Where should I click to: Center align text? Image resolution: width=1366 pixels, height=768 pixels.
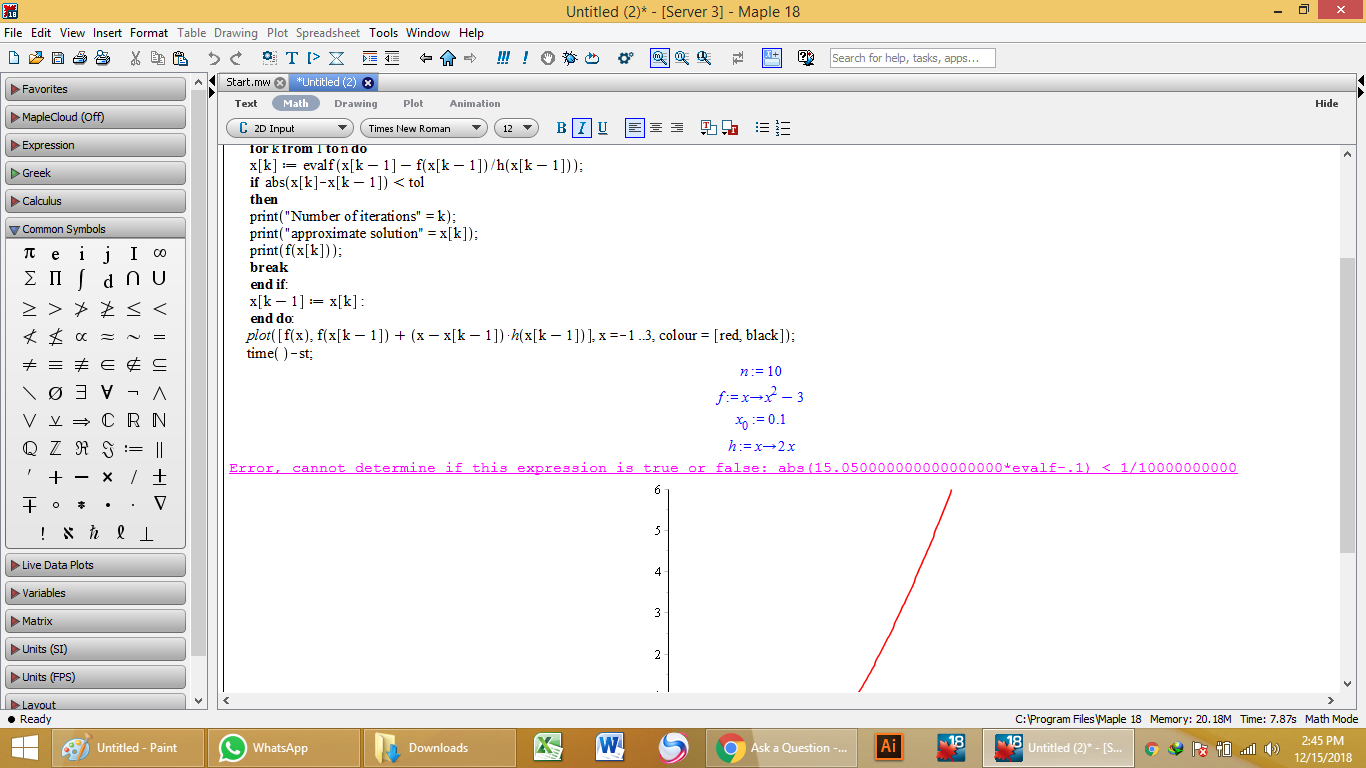point(656,128)
